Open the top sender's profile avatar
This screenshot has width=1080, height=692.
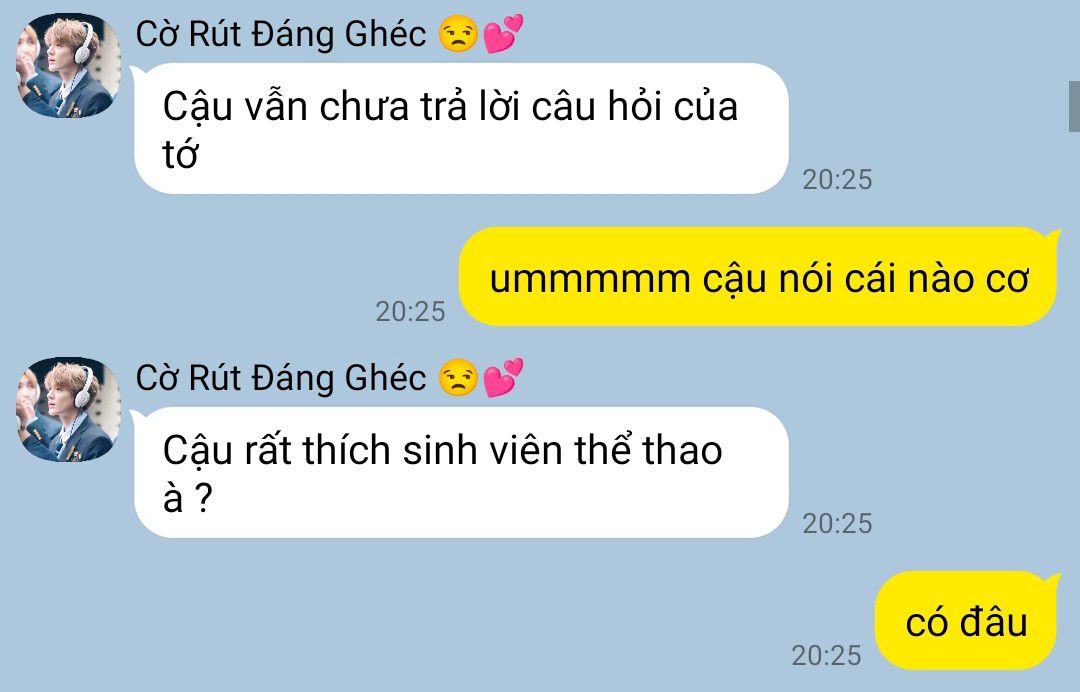pos(68,65)
